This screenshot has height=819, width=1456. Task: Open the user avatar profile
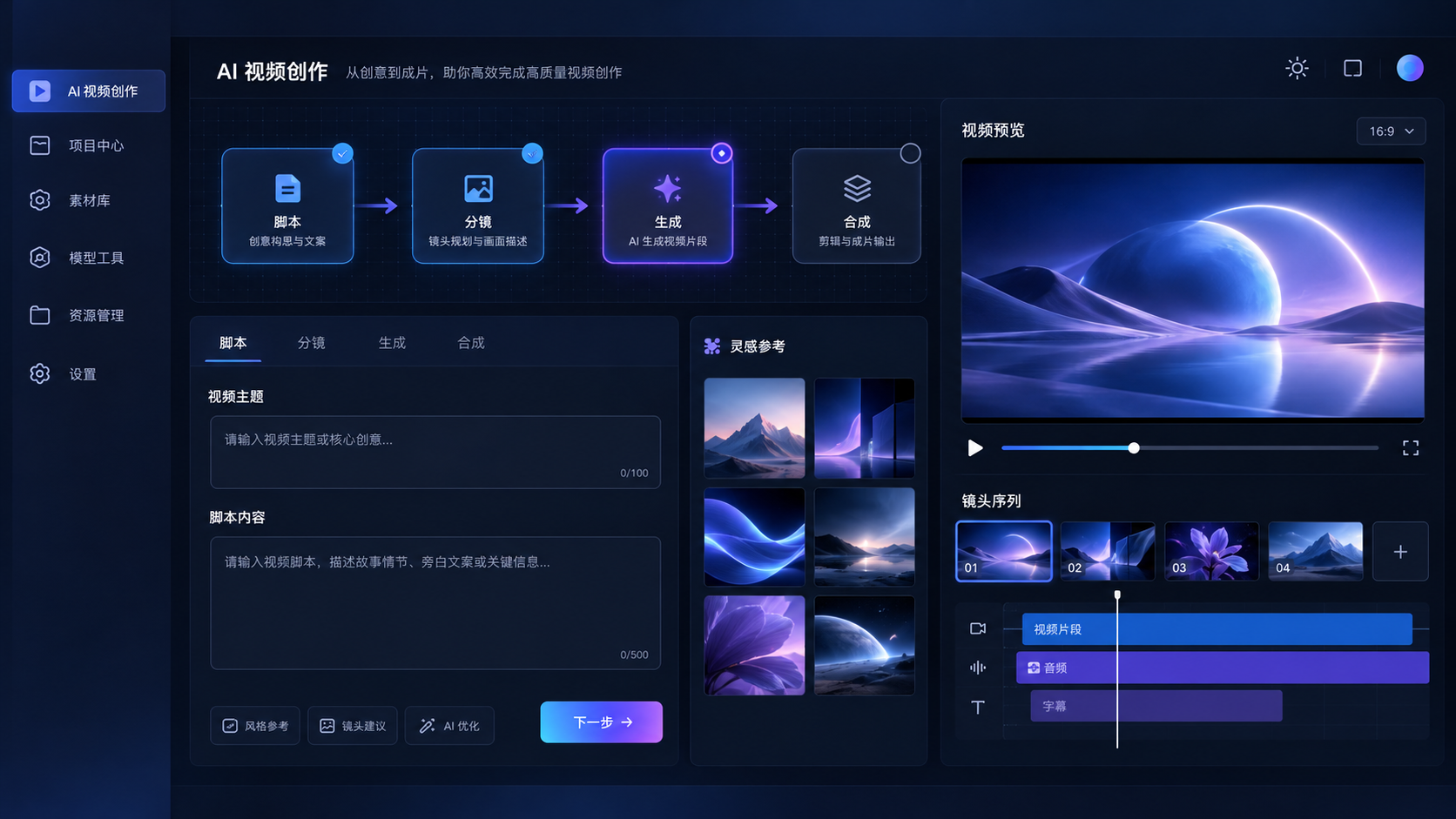[1410, 68]
